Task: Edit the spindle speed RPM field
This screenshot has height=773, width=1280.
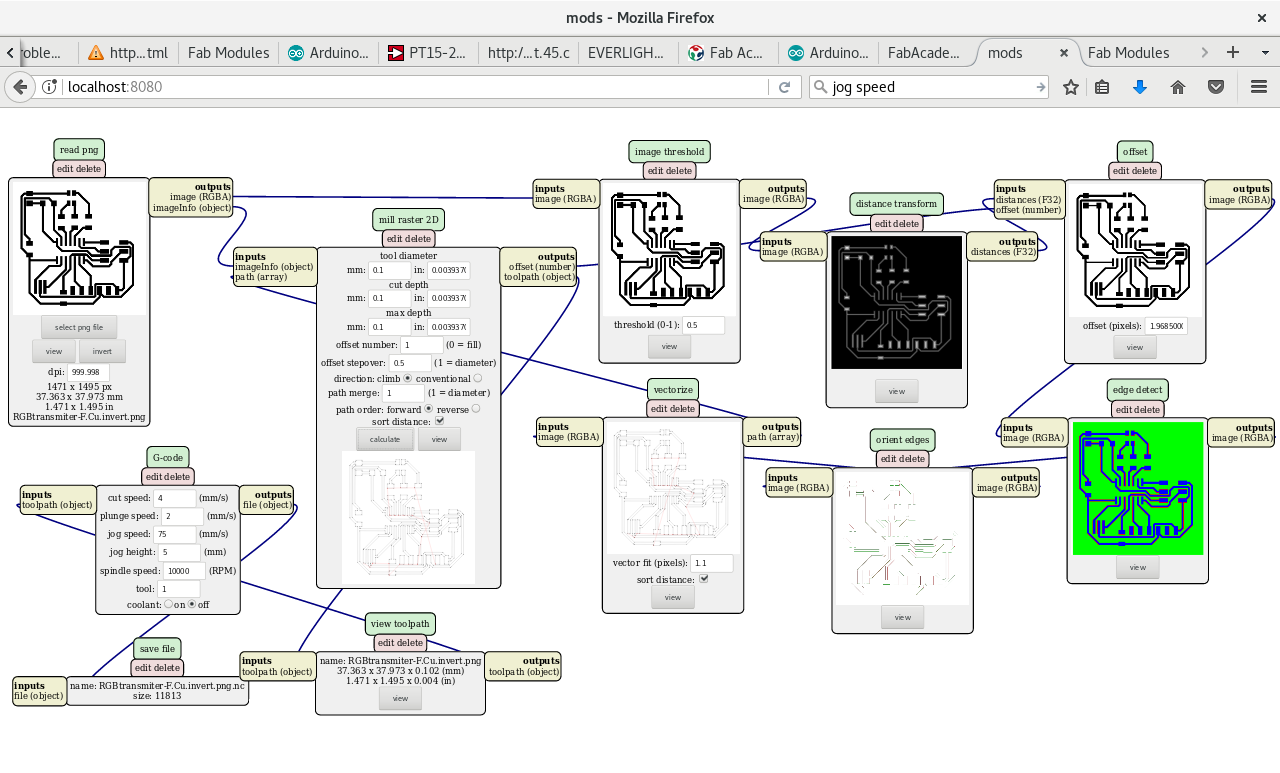Action: pos(183,571)
